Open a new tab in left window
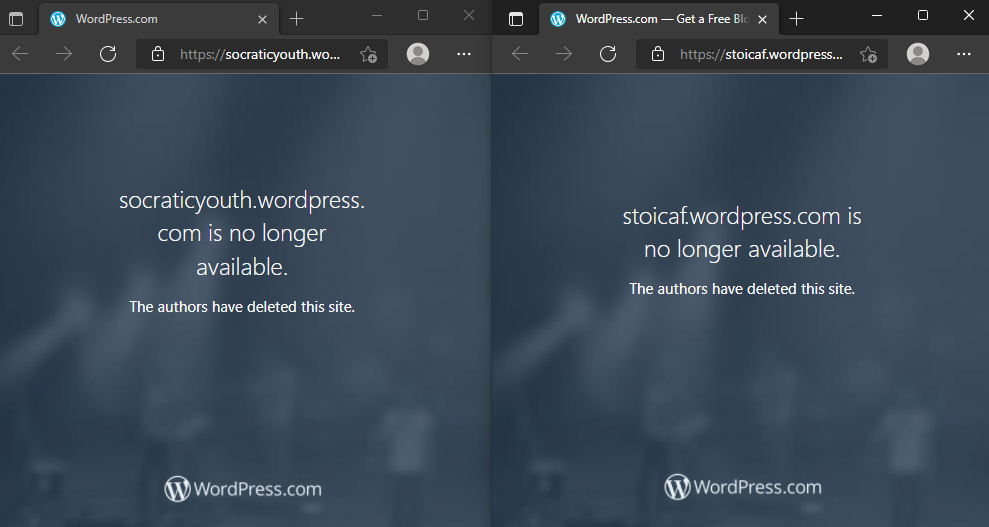 [x=296, y=19]
